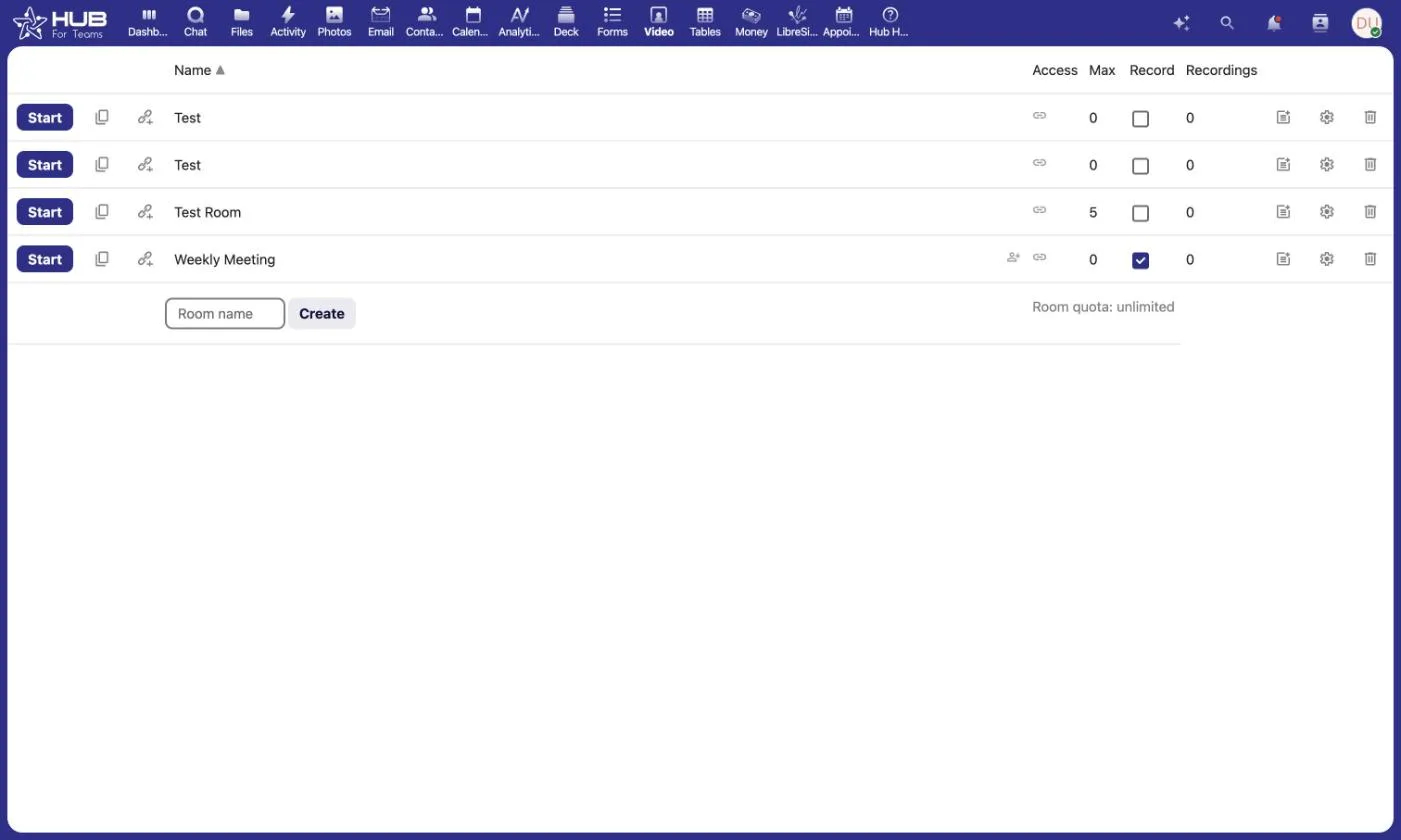
Task: Open the Calendar app
Action: [473, 22]
